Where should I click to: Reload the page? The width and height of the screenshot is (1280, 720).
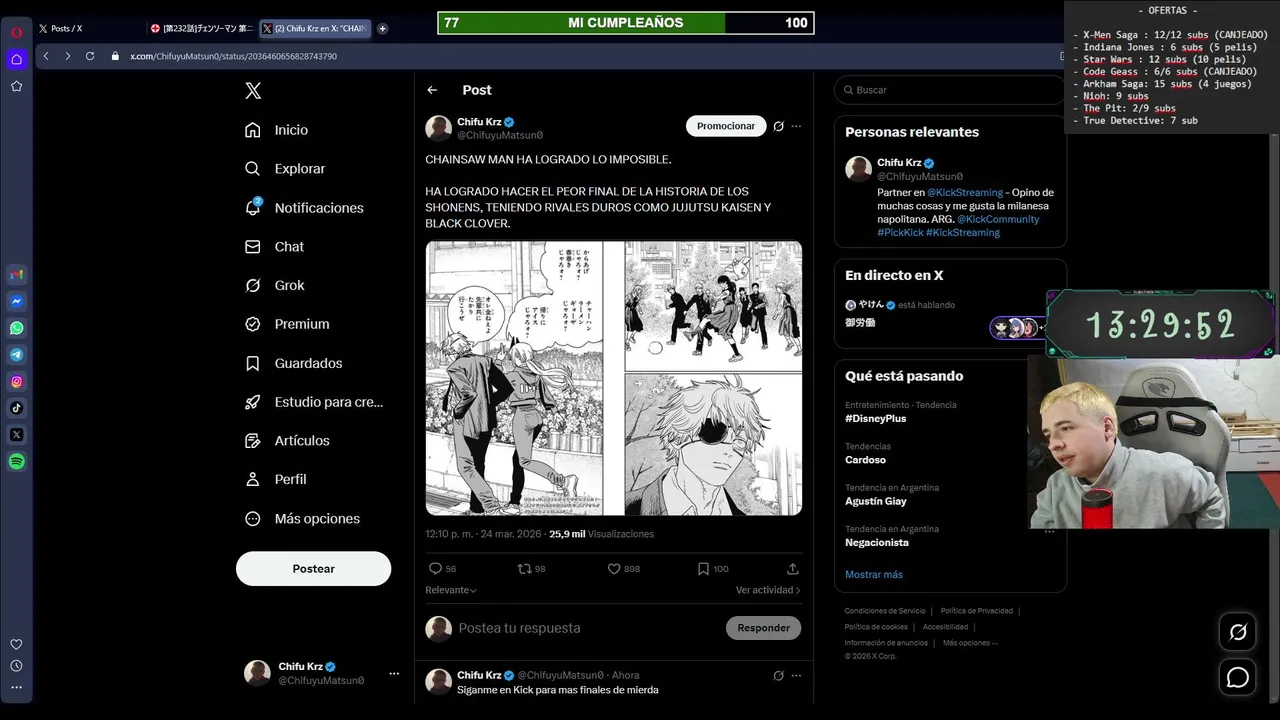[x=90, y=56]
